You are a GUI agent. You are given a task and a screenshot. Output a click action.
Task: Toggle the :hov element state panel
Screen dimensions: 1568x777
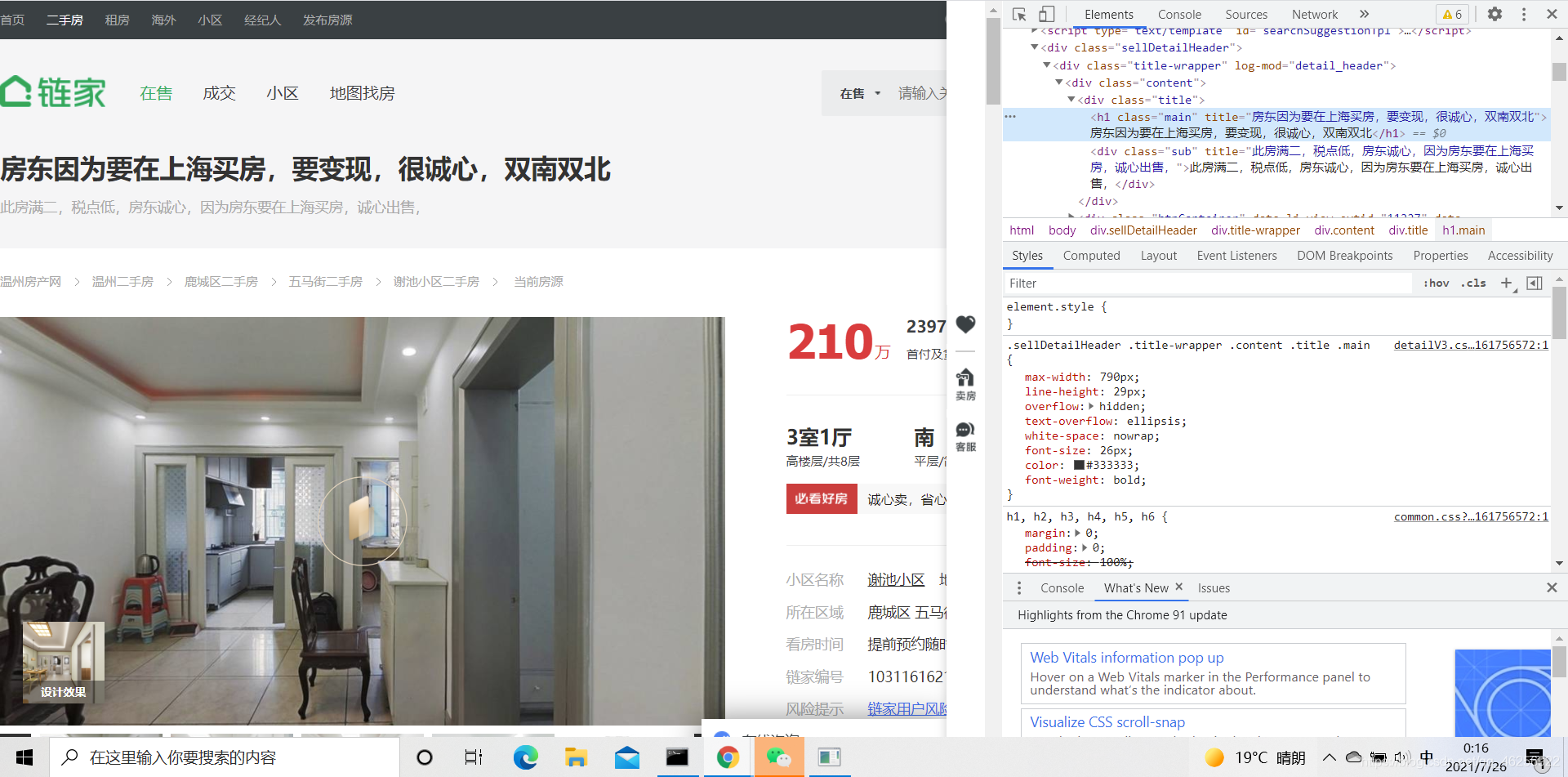click(x=1436, y=284)
